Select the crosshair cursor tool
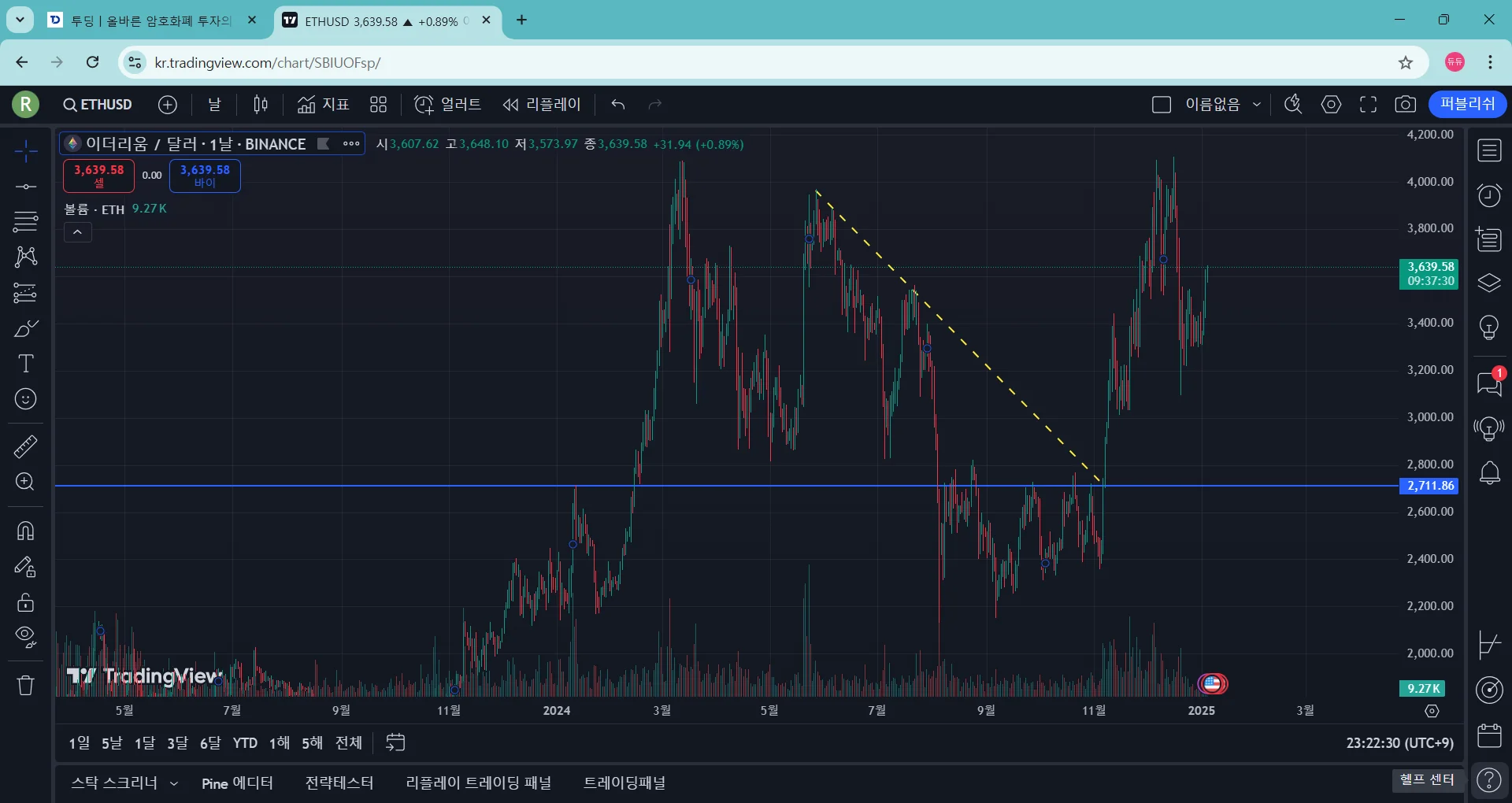Image resolution: width=1512 pixels, height=803 pixels. (25, 150)
